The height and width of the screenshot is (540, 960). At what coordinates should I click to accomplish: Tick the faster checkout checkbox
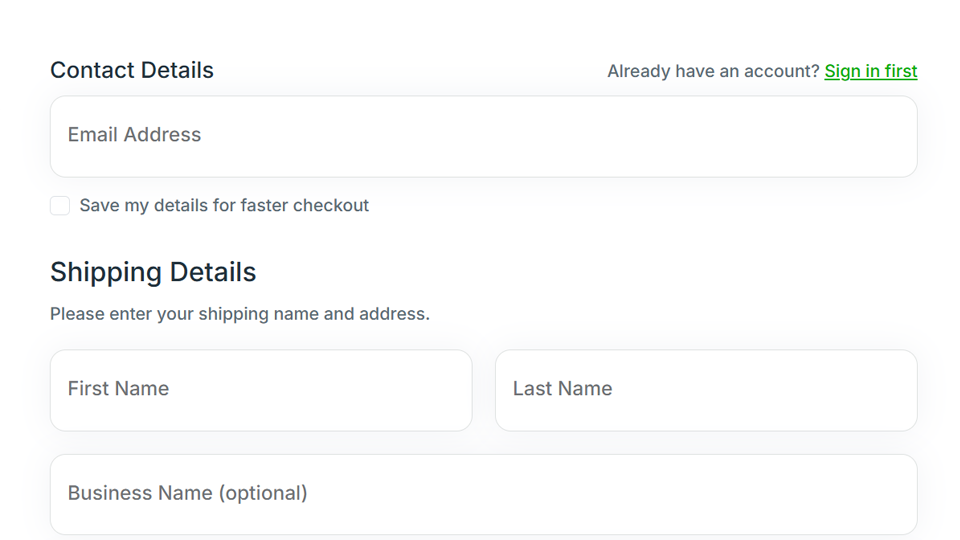click(x=60, y=206)
